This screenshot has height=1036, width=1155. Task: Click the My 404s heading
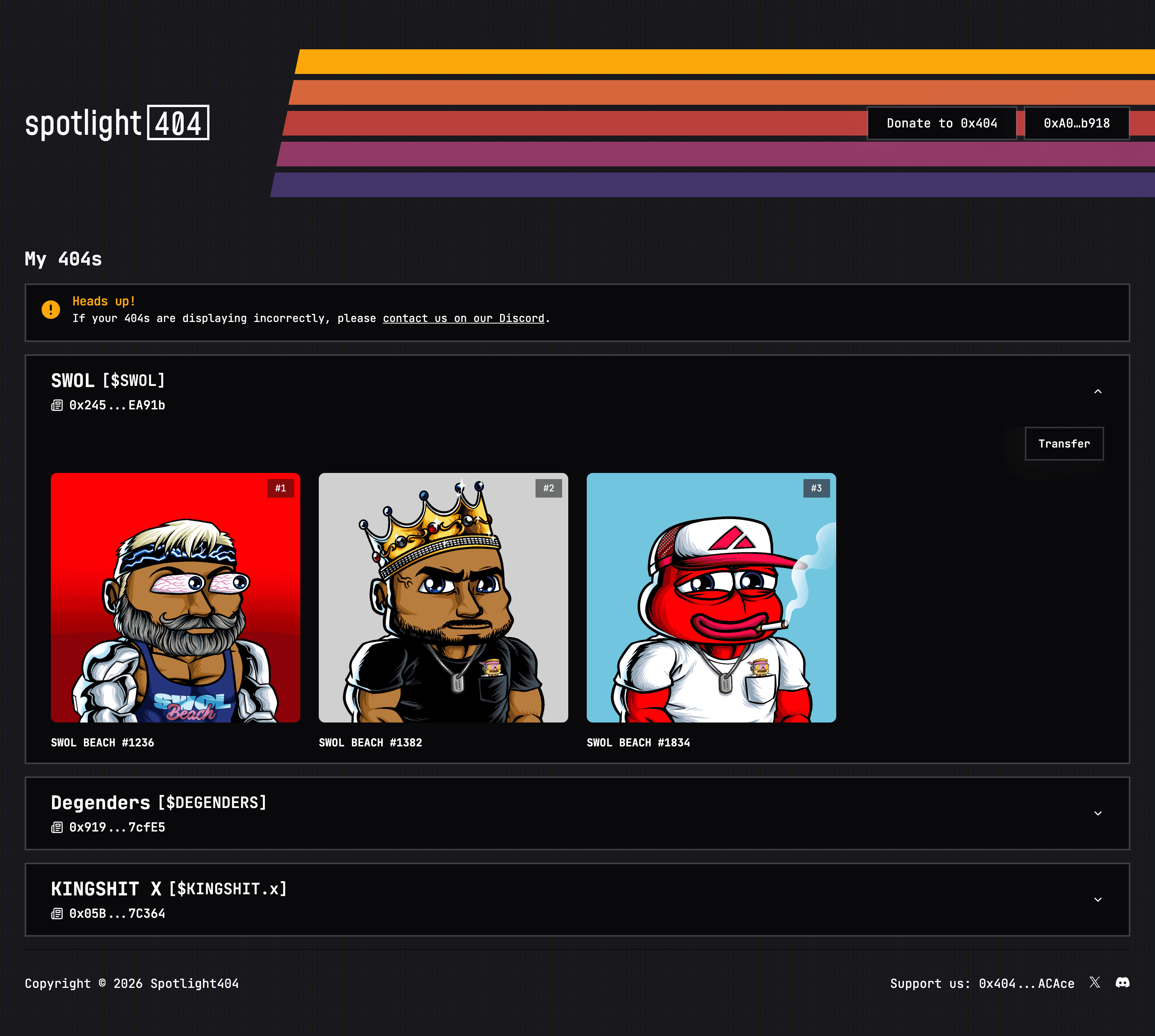click(63, 259)
